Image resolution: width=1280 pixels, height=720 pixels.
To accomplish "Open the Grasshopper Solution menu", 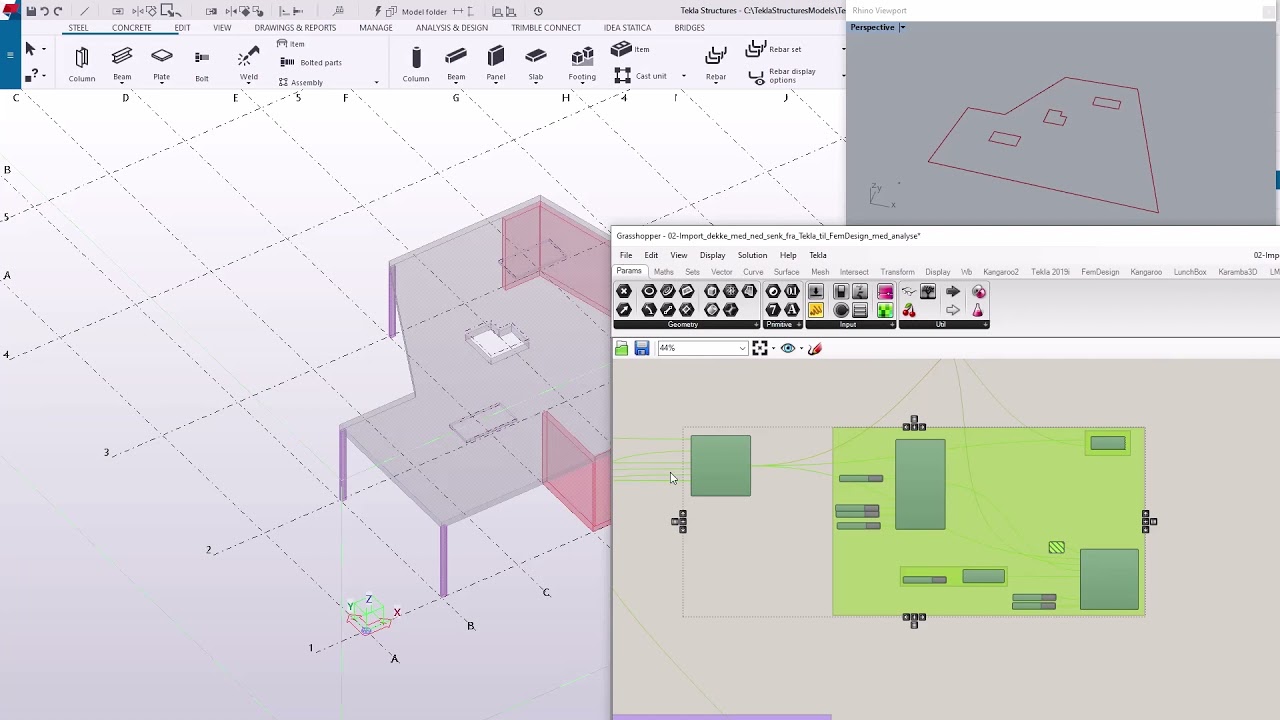I will tap(752, 255).
